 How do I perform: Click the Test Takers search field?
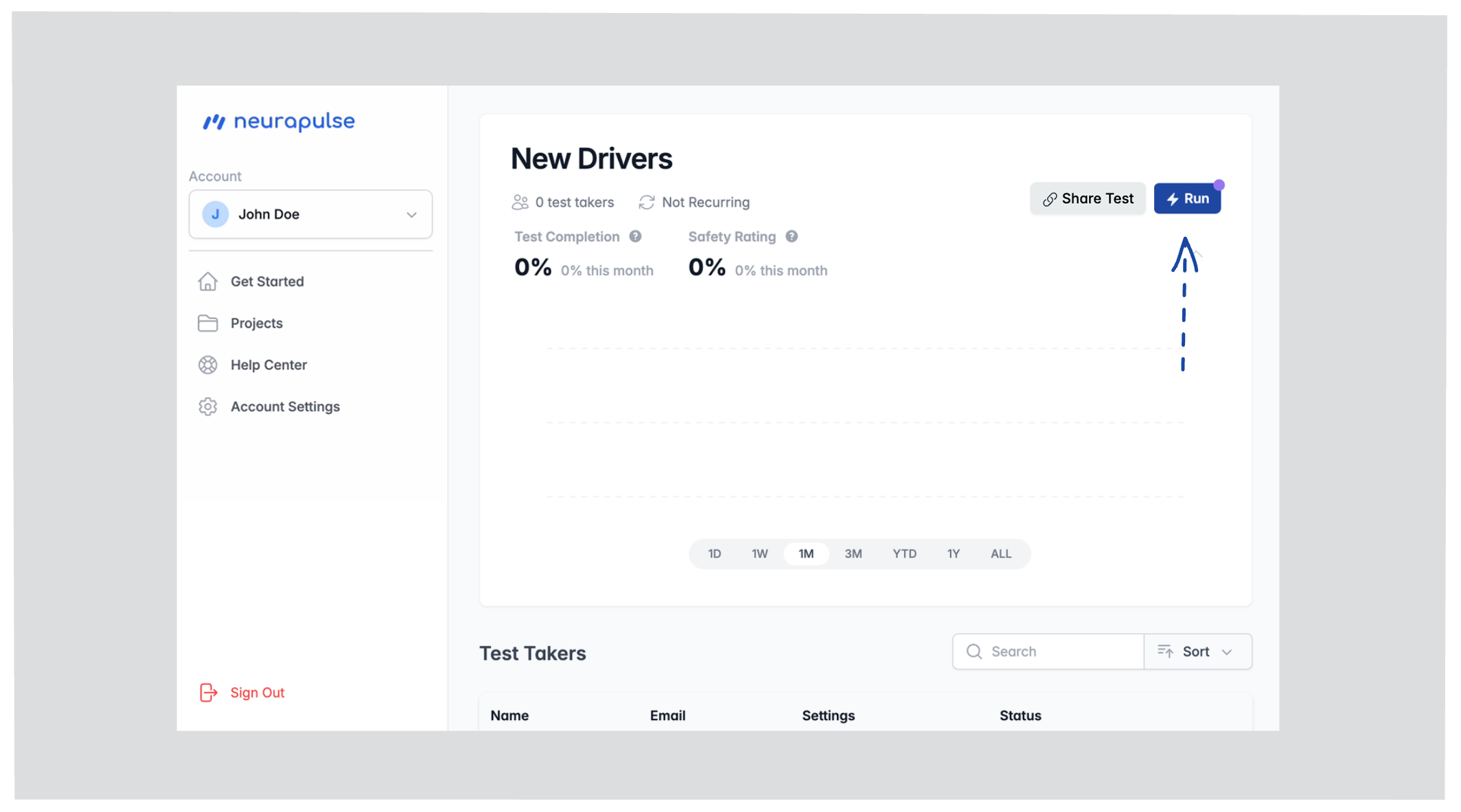click(1048, 651)
